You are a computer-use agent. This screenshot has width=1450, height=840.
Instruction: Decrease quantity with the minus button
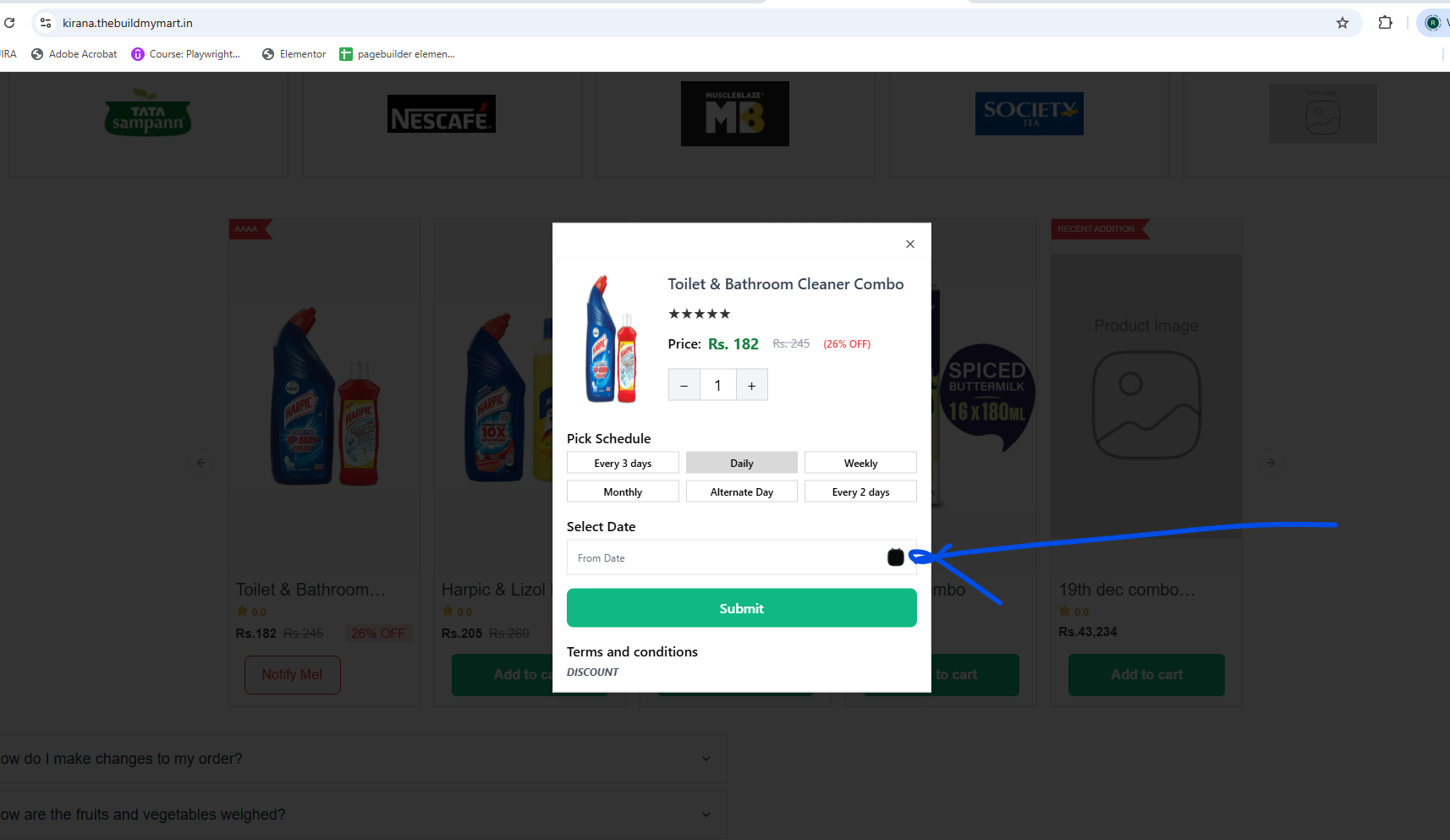[x=684, y=385]
